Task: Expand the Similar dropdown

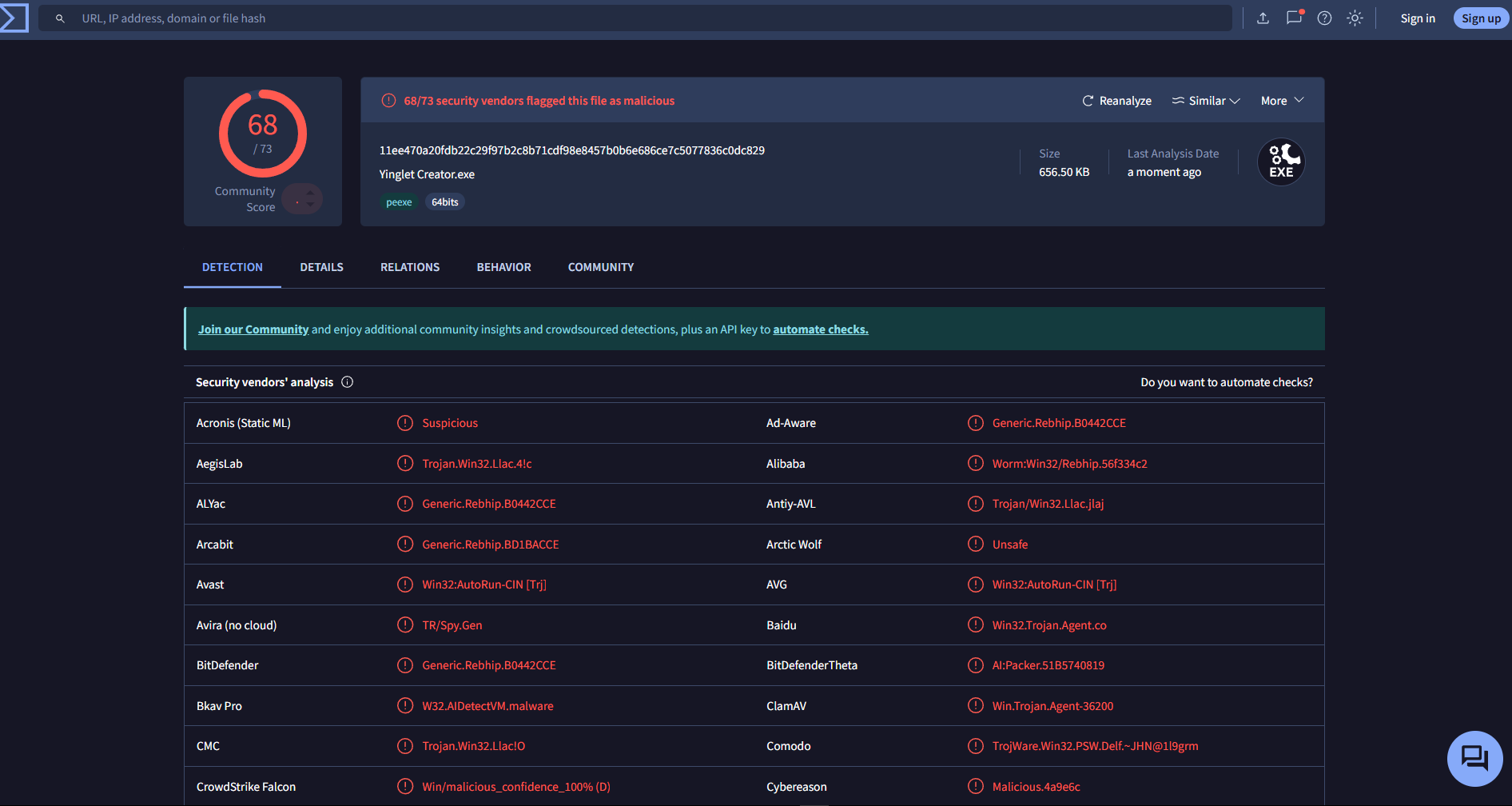Action: [1206, 101]
